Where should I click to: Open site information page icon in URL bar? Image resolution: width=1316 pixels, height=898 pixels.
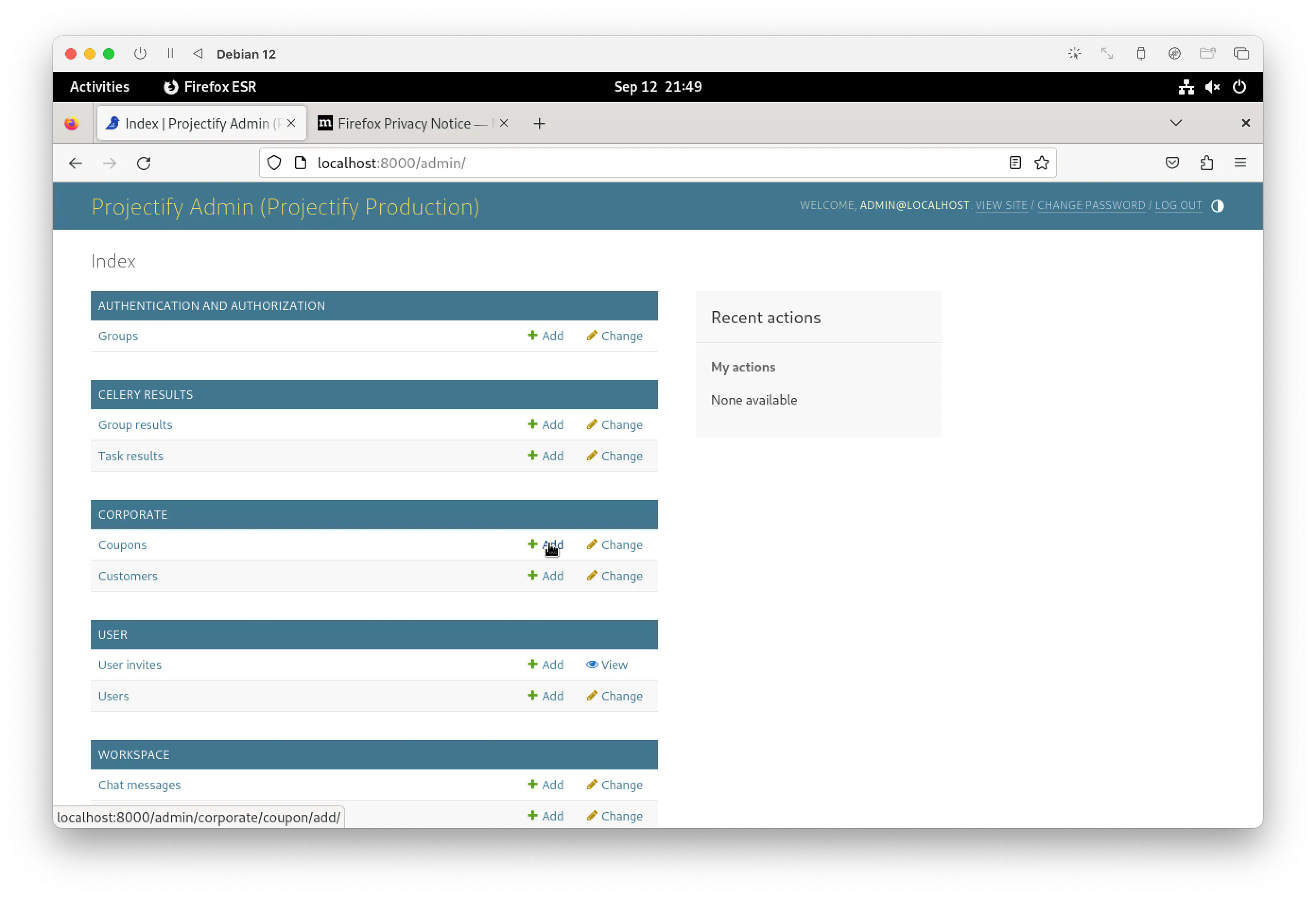click(301, 163)
